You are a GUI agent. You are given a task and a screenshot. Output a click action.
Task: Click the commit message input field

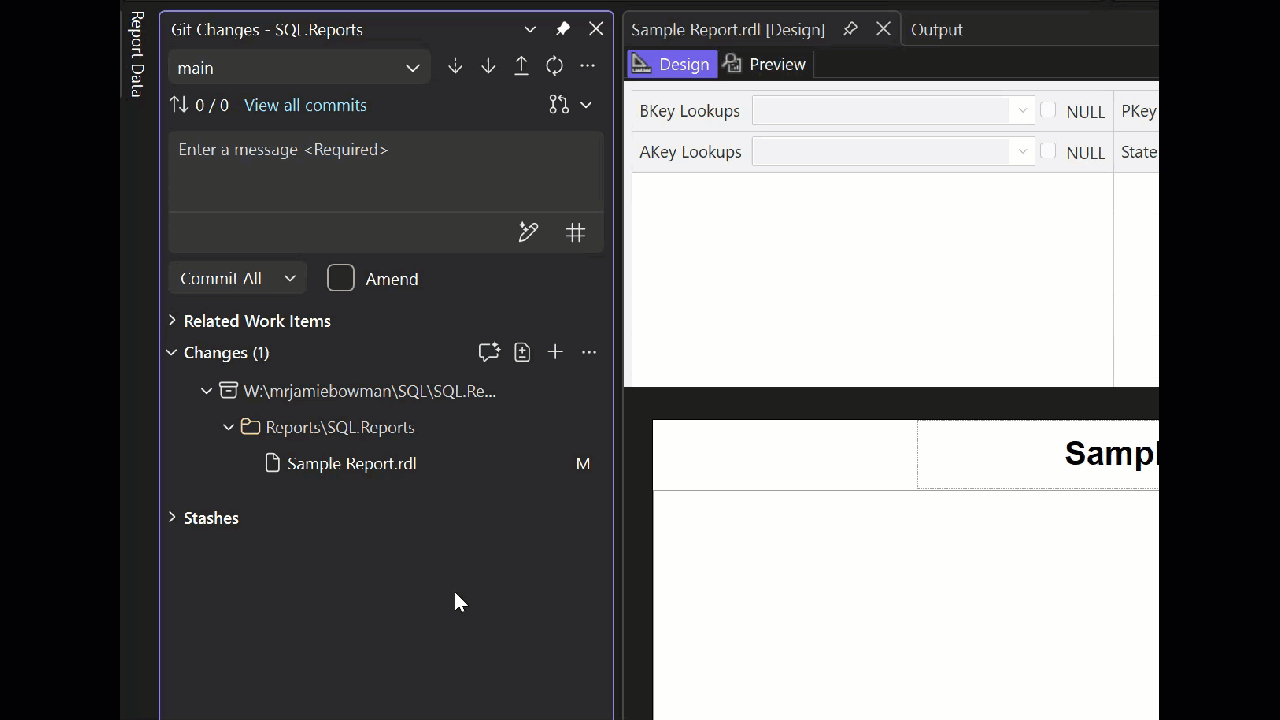point(386,172)
